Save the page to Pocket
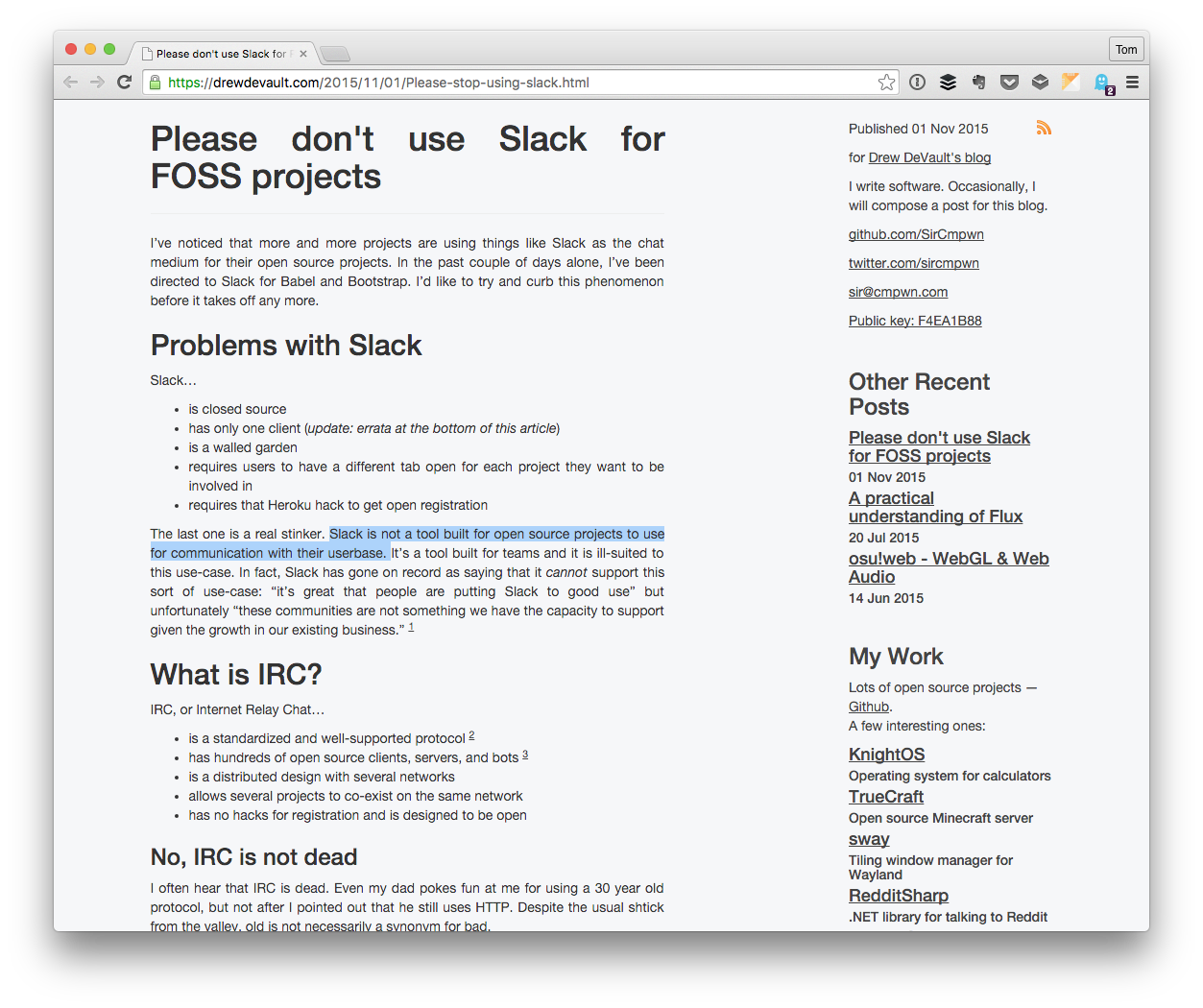This screenshot has height=1008, width=1203. (1009, 82)
